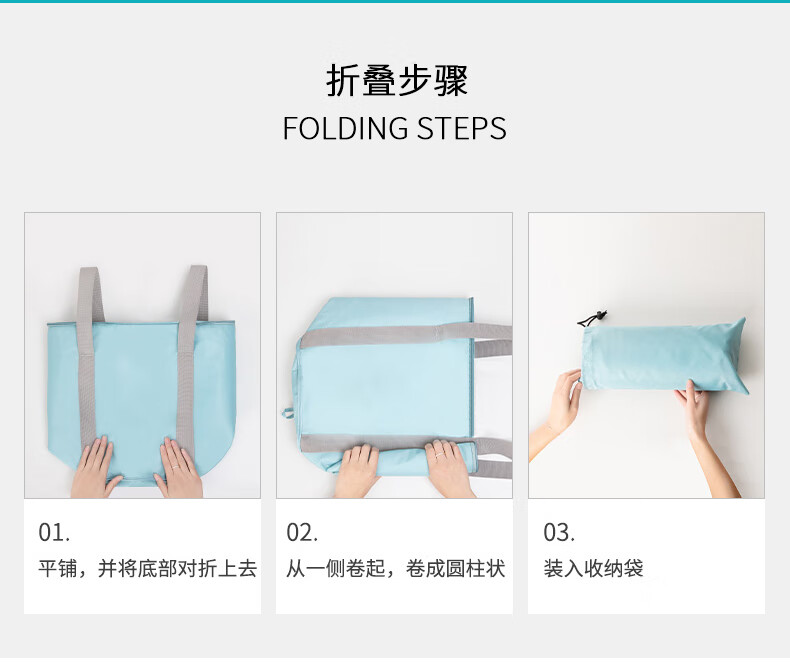790x662 pixels.
Task: Click the small blue loop on bag side
Action: coord(287,413)
